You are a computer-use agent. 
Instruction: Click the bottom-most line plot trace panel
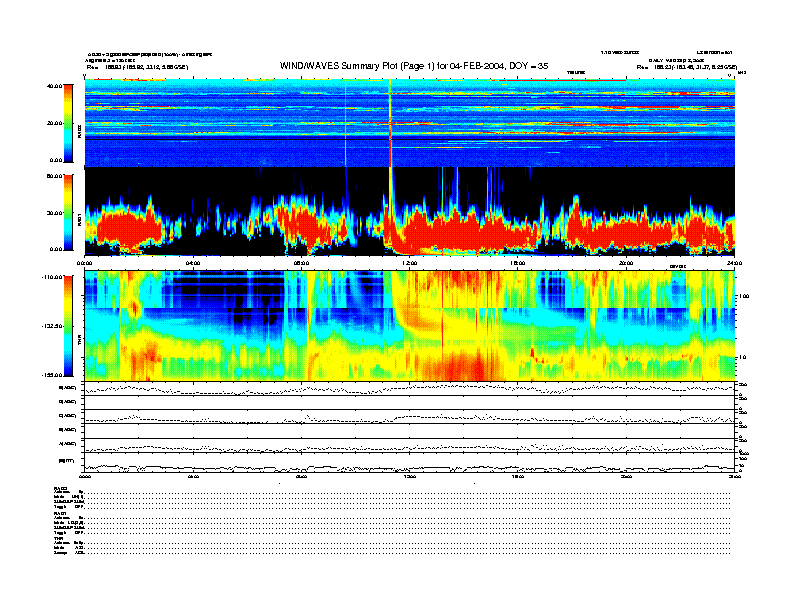[x=408, y=464]
